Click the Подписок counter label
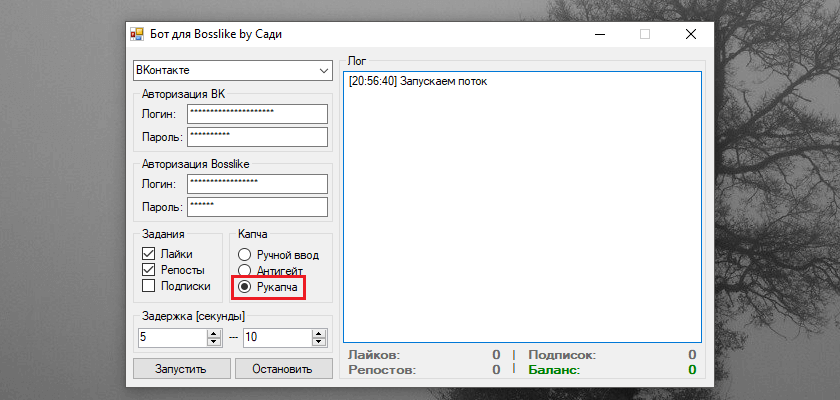 click(x=562, y=354)
